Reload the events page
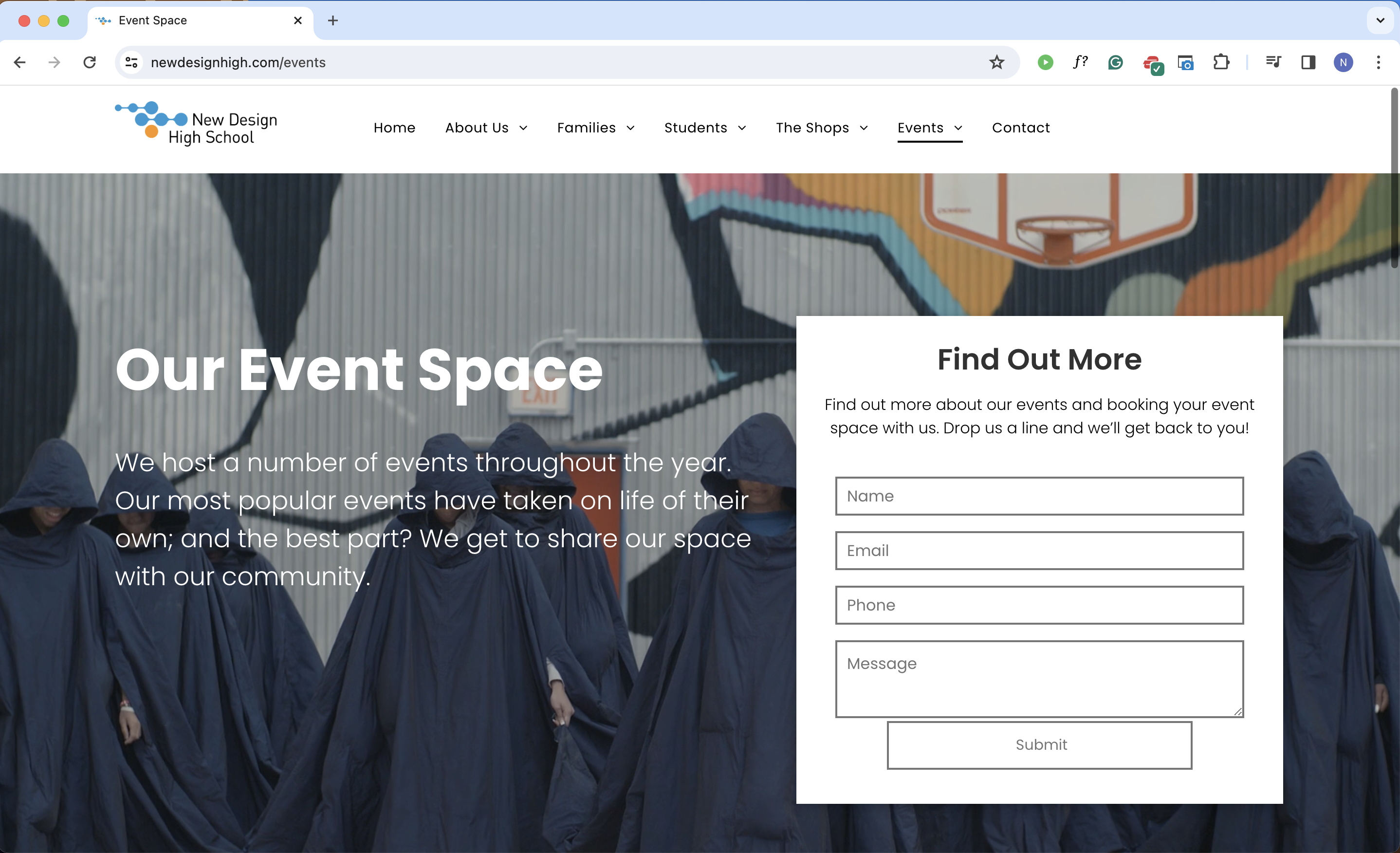The height and width of the screenshot is (853, 1400). point(90,62)
